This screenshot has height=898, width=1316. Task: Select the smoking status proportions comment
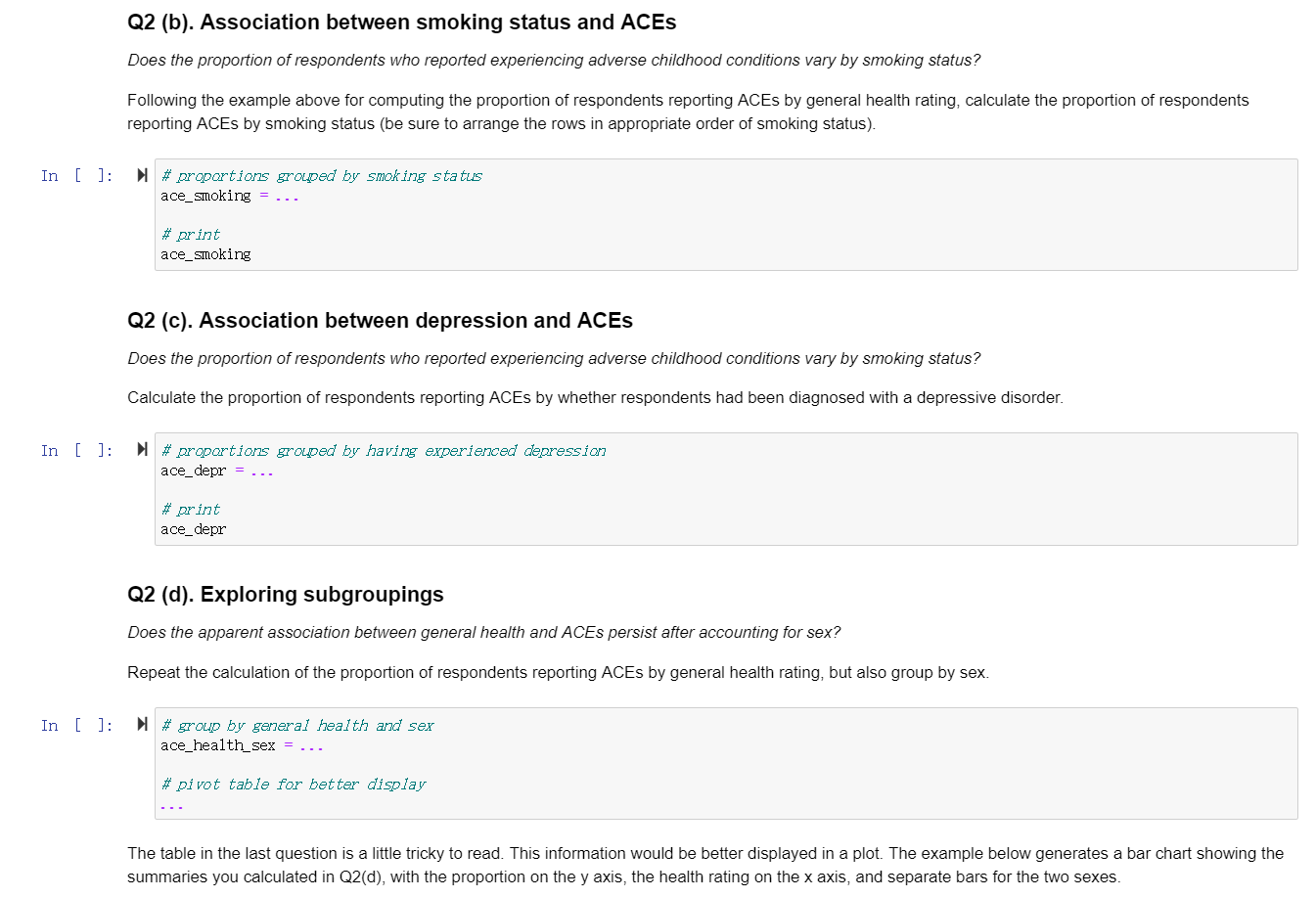[321, 175]
